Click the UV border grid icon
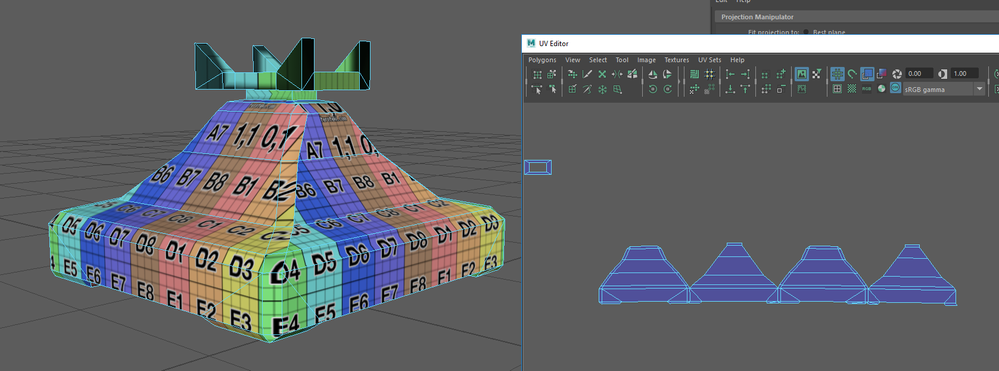The width and height of the screenshot is (999, 371). (837, 89)
